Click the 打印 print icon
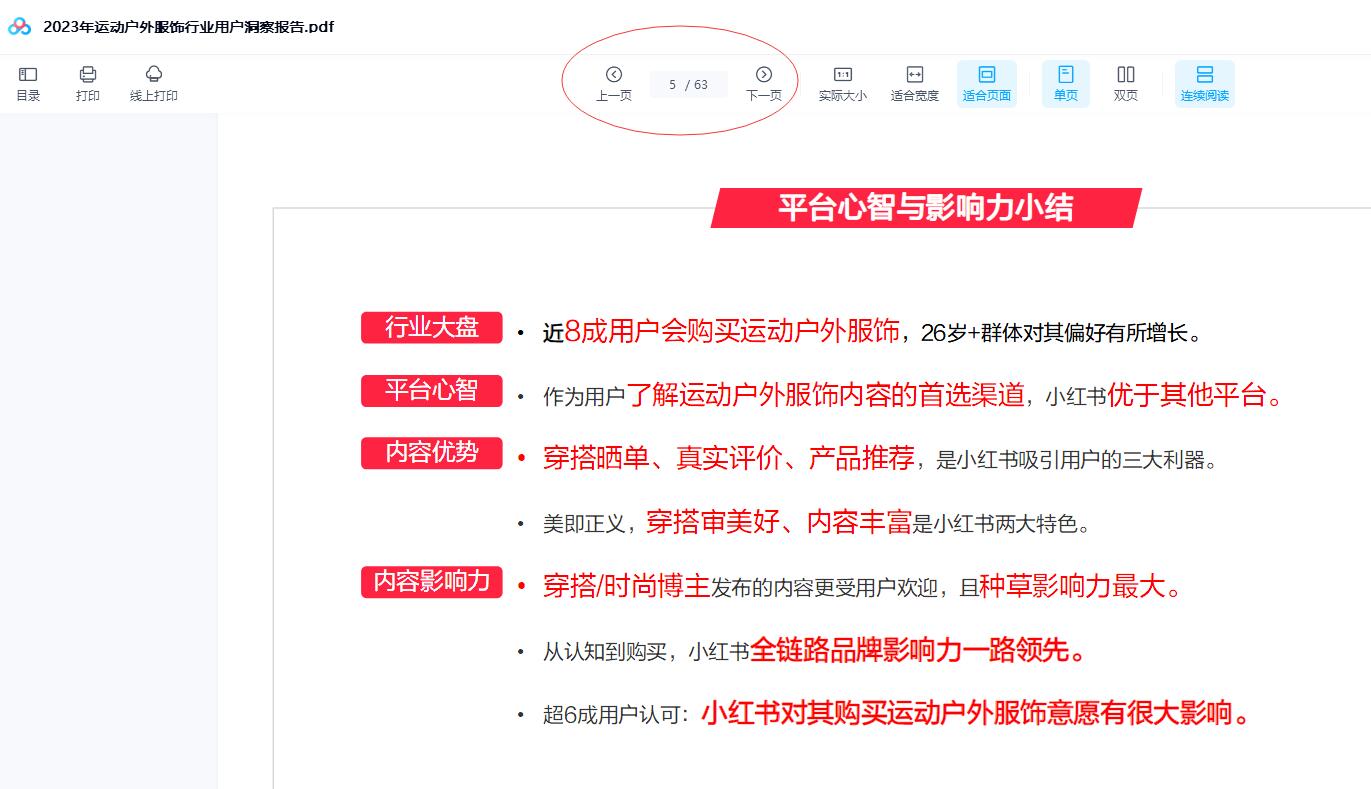The width and height of the screenshot is (1371, 789). coord(88,83)
